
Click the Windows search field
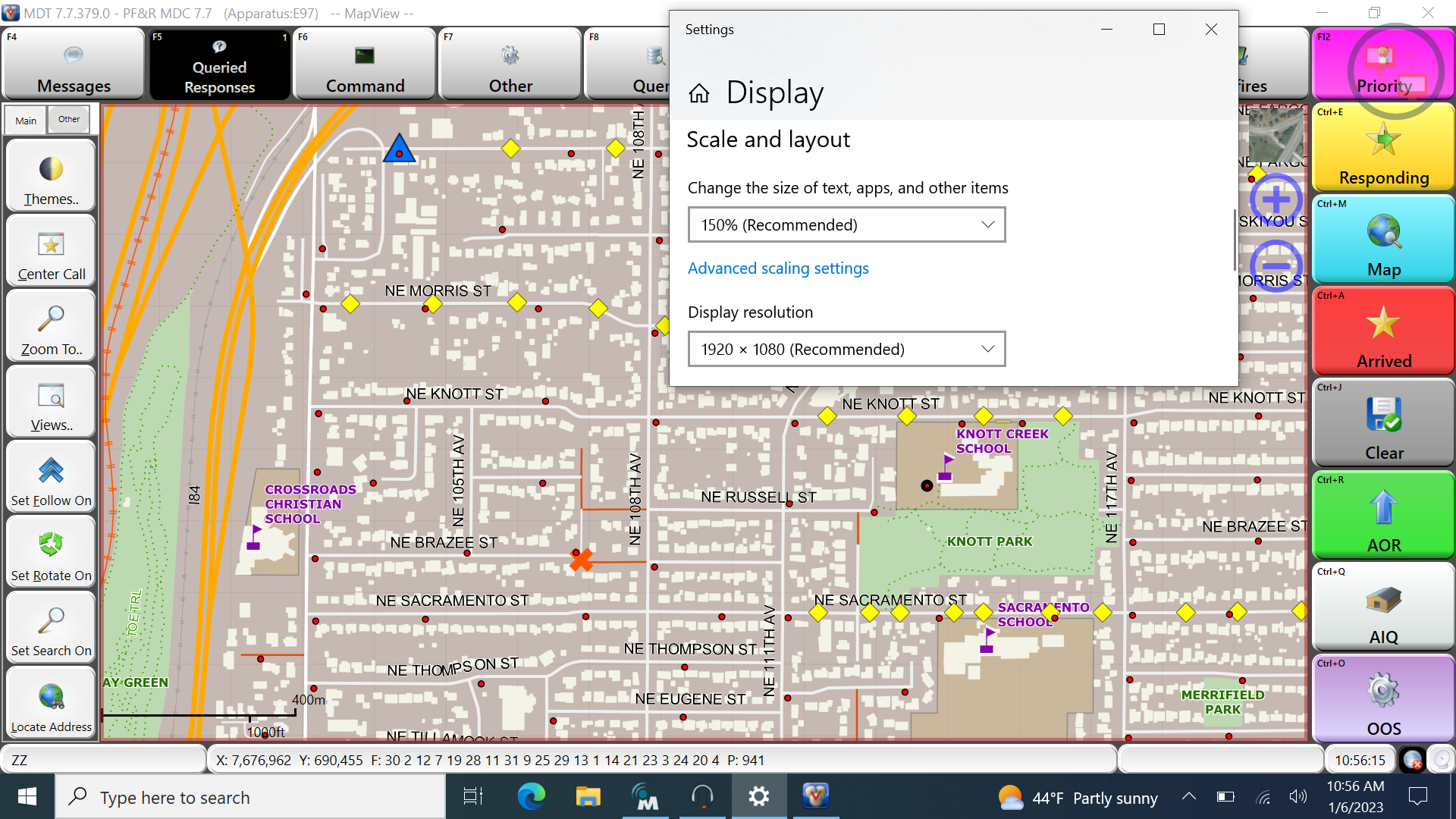250,797
